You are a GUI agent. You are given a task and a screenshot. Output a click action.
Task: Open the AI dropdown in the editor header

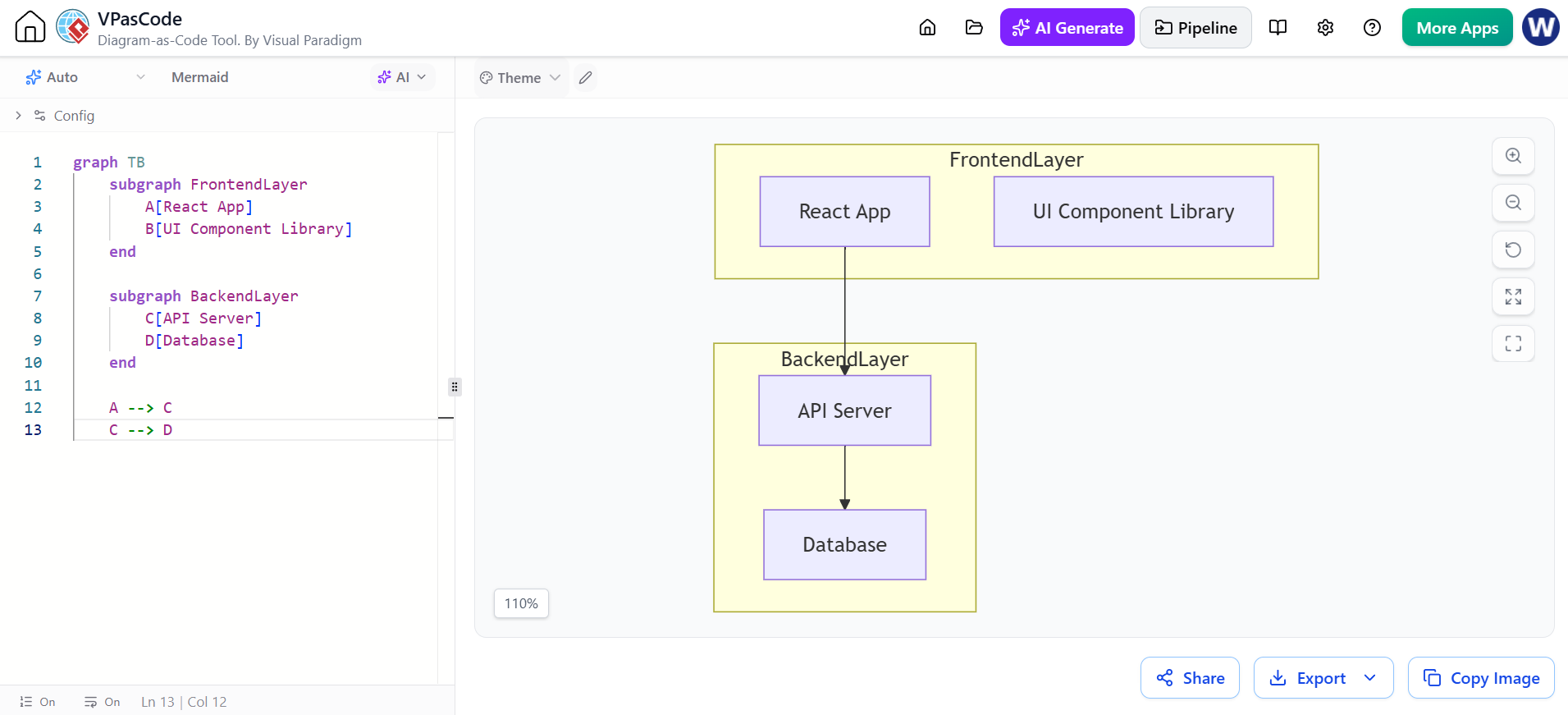402,77
